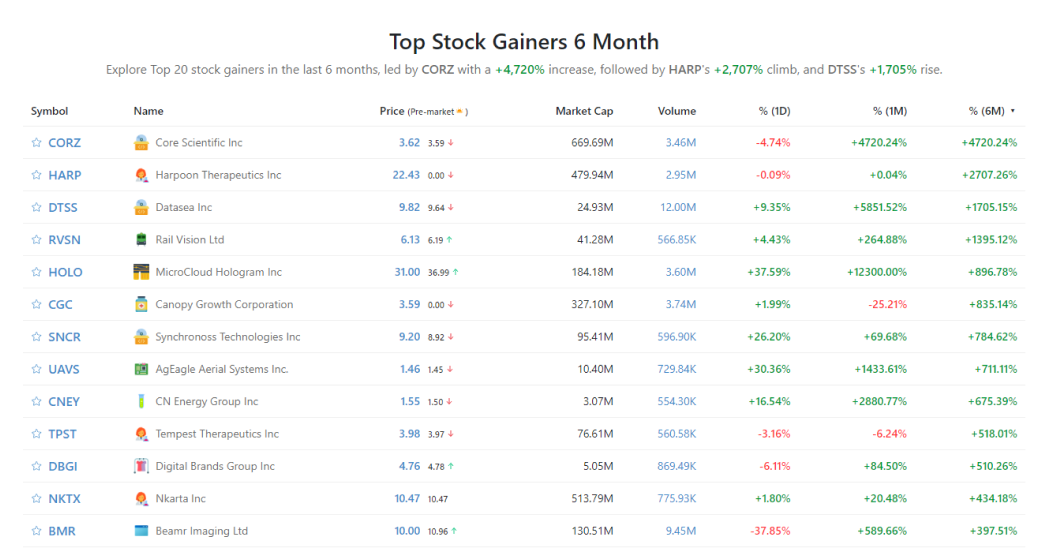Star CORZ to add to watchlist

(36, 143)
